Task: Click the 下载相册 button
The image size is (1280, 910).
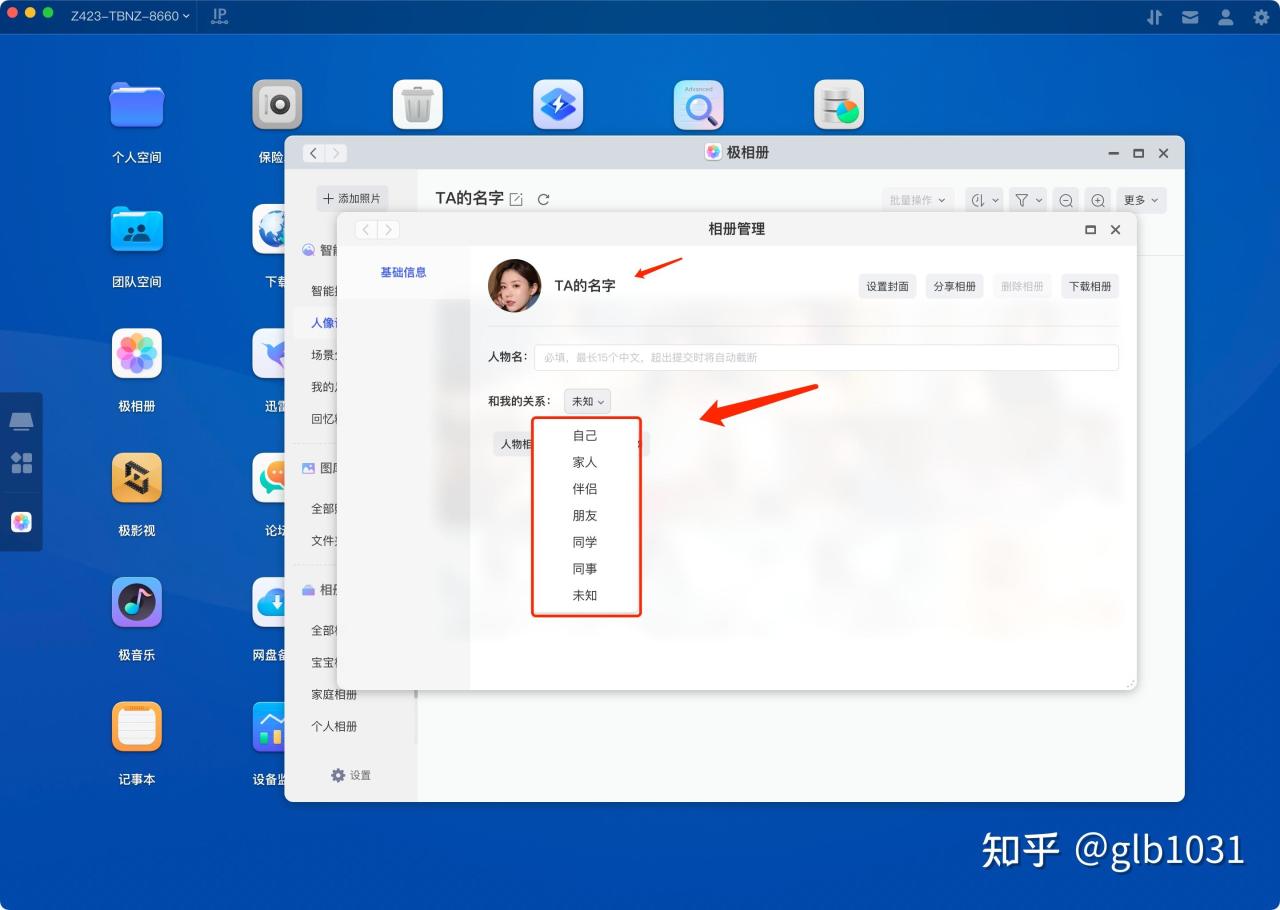Action: [1090, 286]
